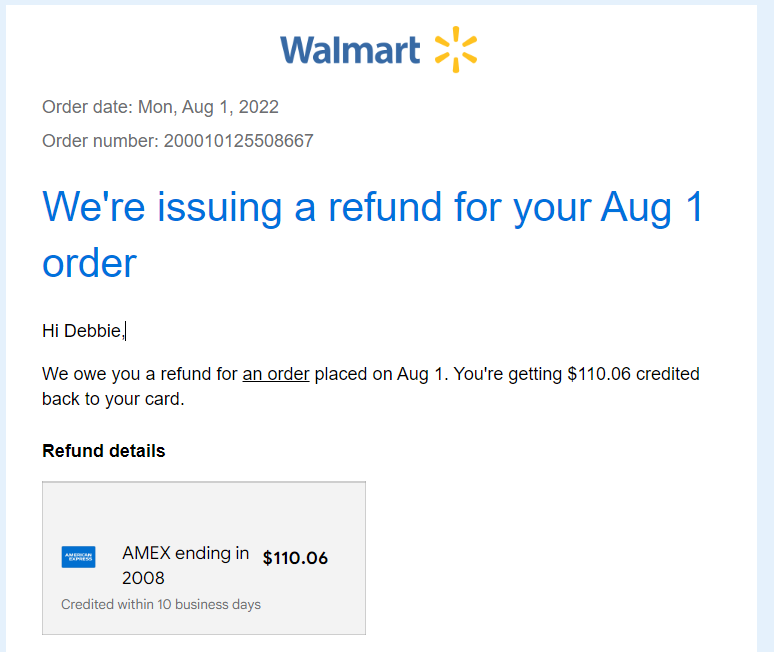Click the order number 200010125508667

[x=238, y=141]
